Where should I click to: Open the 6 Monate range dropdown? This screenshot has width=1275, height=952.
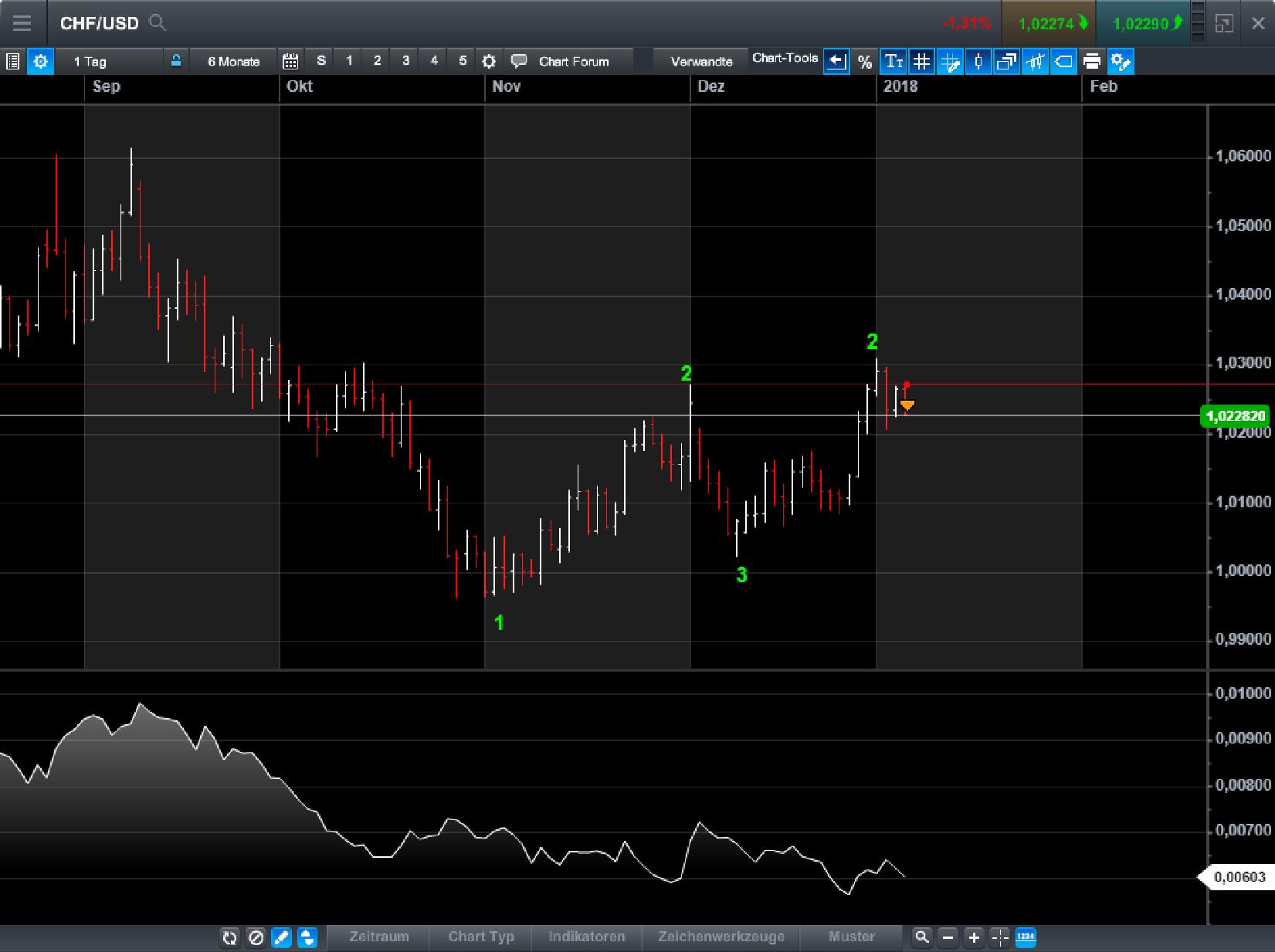(232, 61)
